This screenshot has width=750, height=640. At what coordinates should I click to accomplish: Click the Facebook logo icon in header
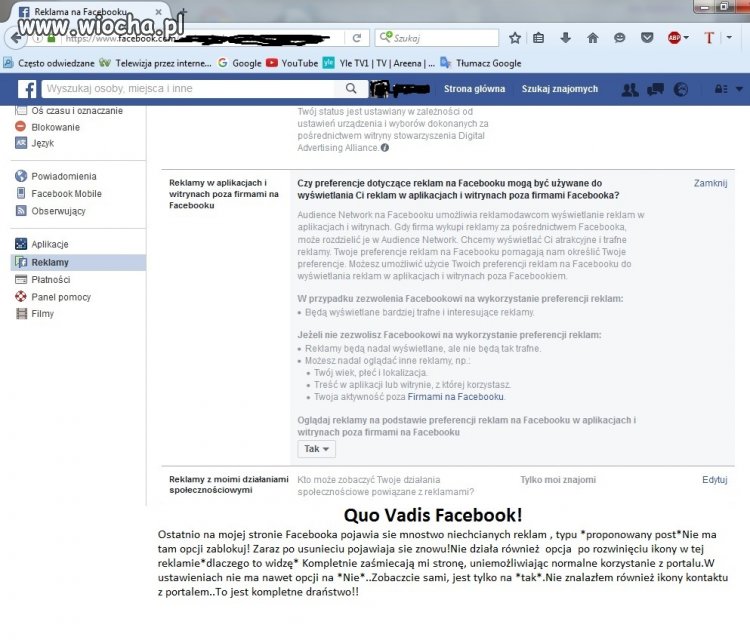point(27,89)
